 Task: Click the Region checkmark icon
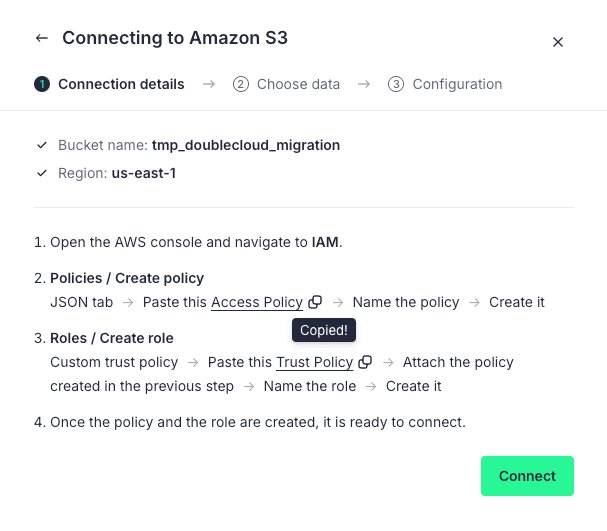[x=41, y=173]
